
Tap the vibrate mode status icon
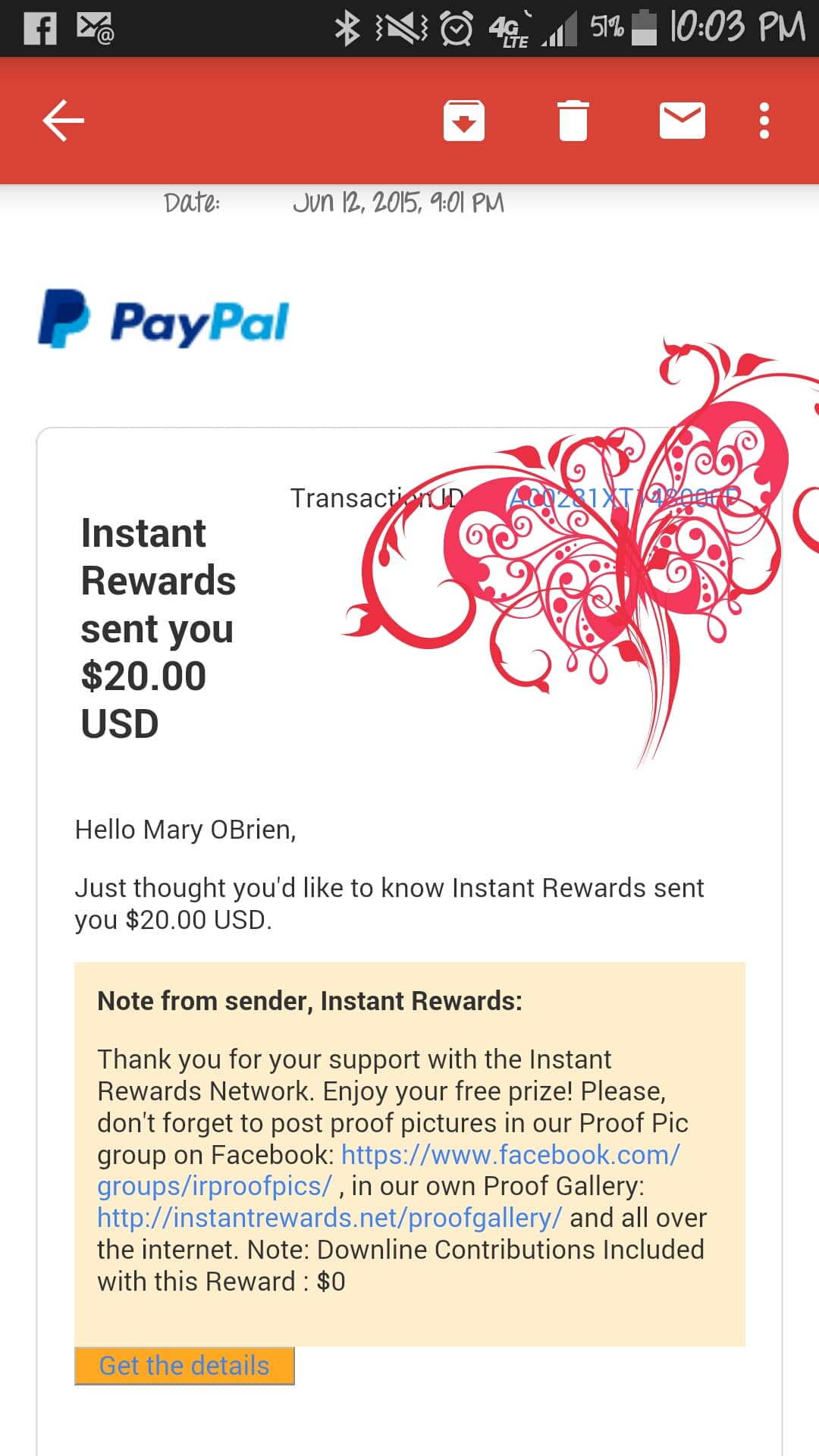[402, 29]
